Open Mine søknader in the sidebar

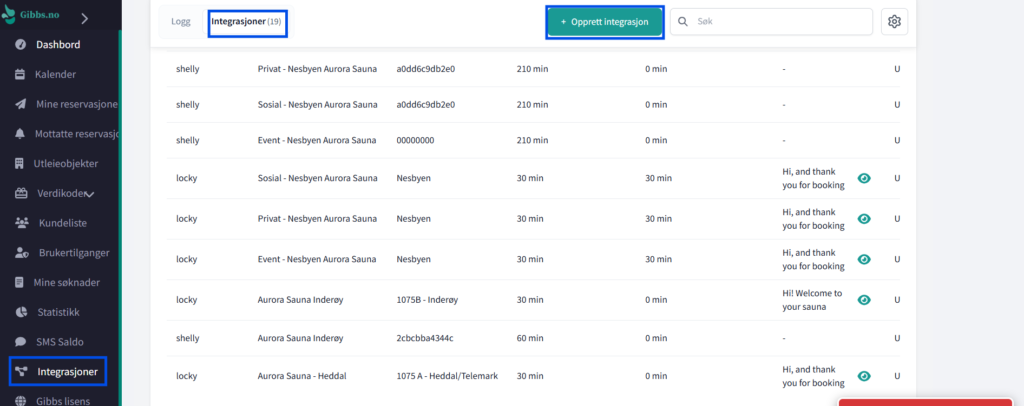tap(67, 283)
